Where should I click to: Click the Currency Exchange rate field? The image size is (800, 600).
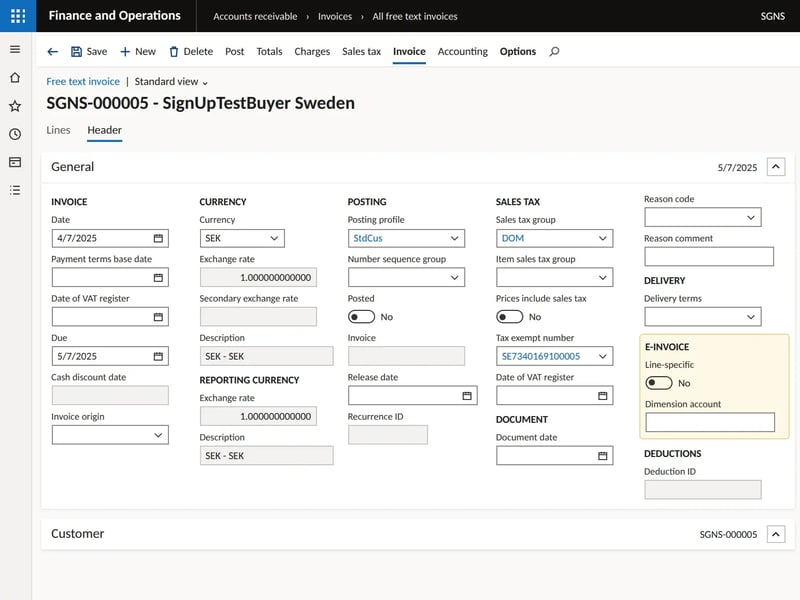(258, 278)
